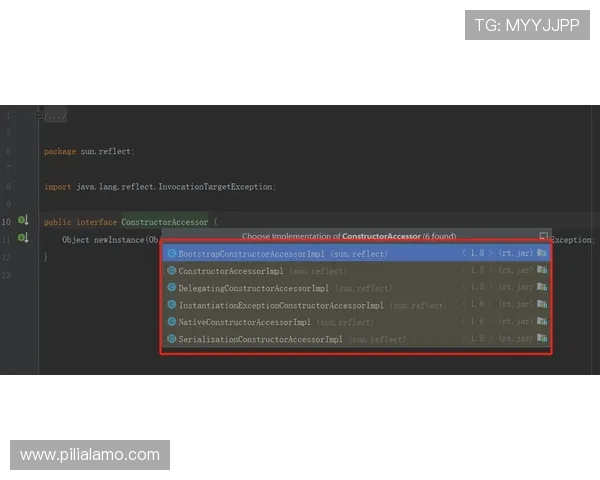Image resolution: width=600 pixels, height=480 pixels.
Task: Click class icon beside SerializationConstructorAccessorImpl
Action: [172, 339]
